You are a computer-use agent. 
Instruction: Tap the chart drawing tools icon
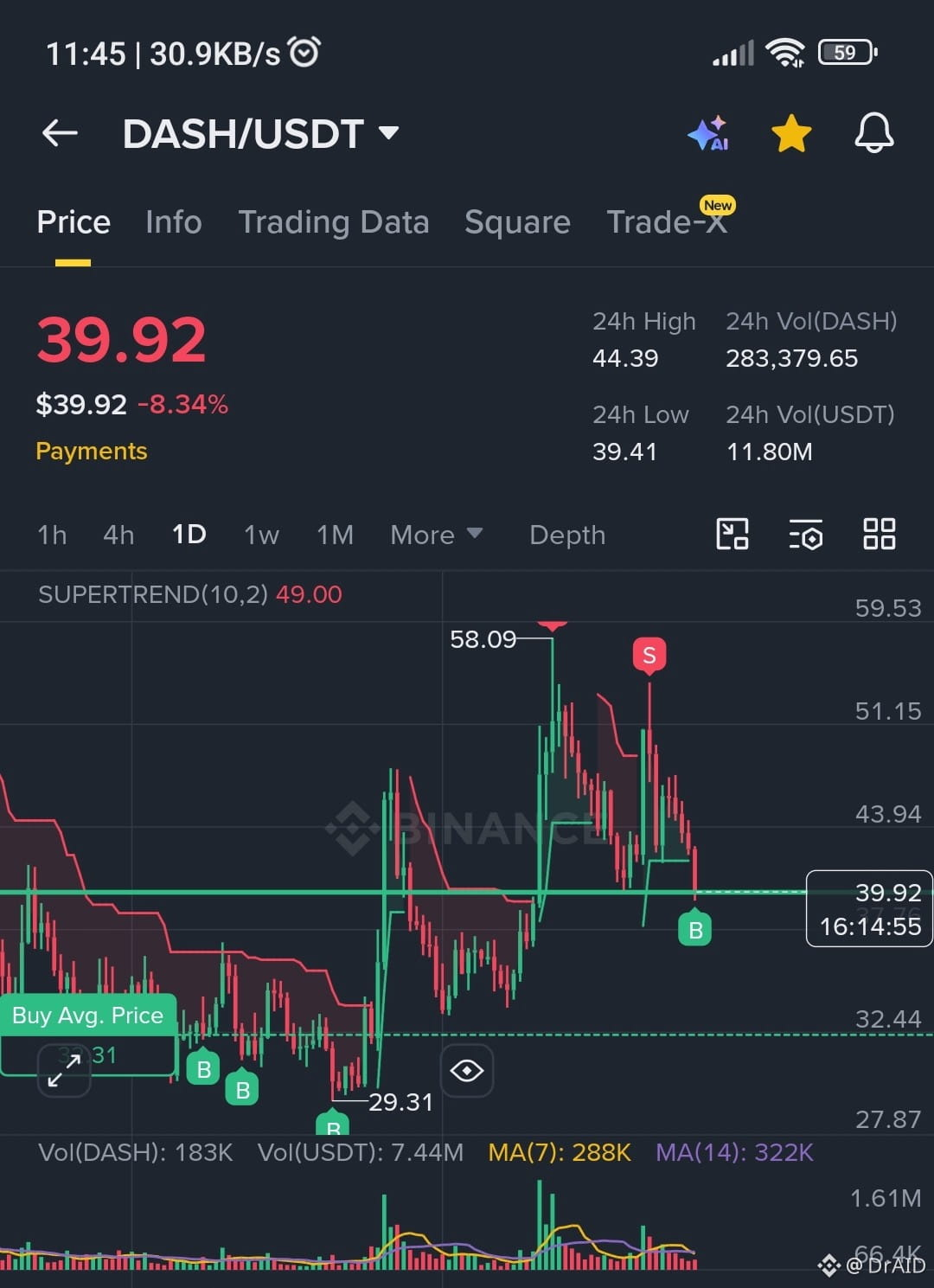click(x=732, y=535)
